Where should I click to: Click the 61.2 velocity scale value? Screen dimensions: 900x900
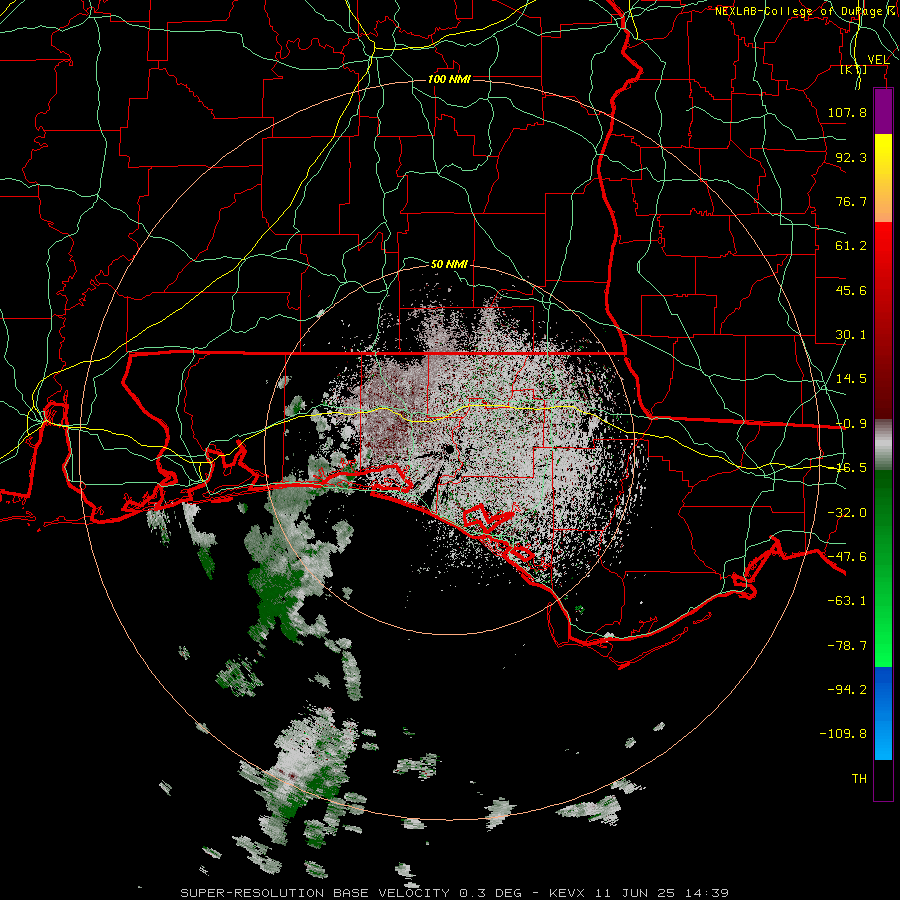[851, 246]
